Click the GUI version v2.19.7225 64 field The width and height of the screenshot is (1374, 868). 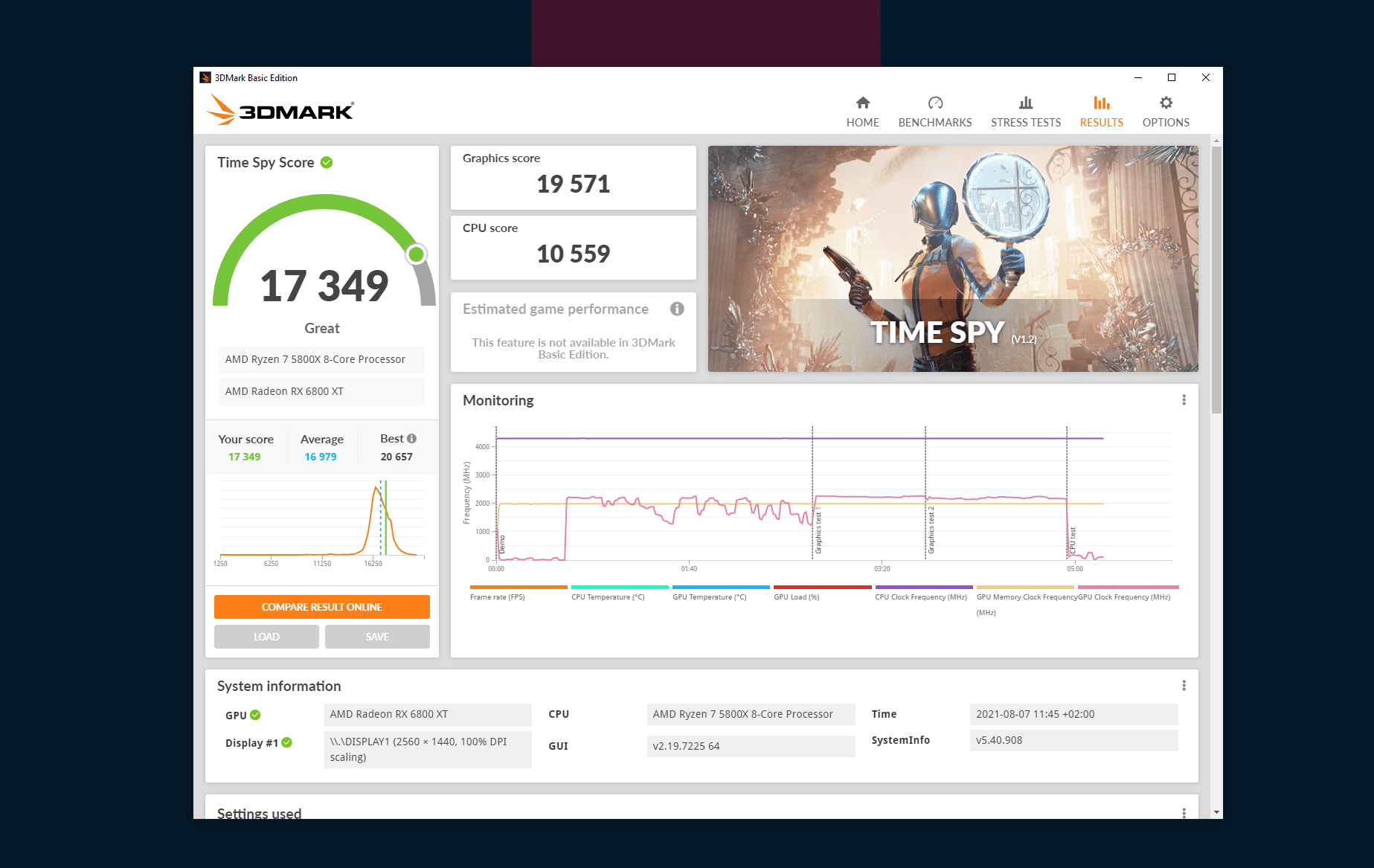[x=751, y=746]
